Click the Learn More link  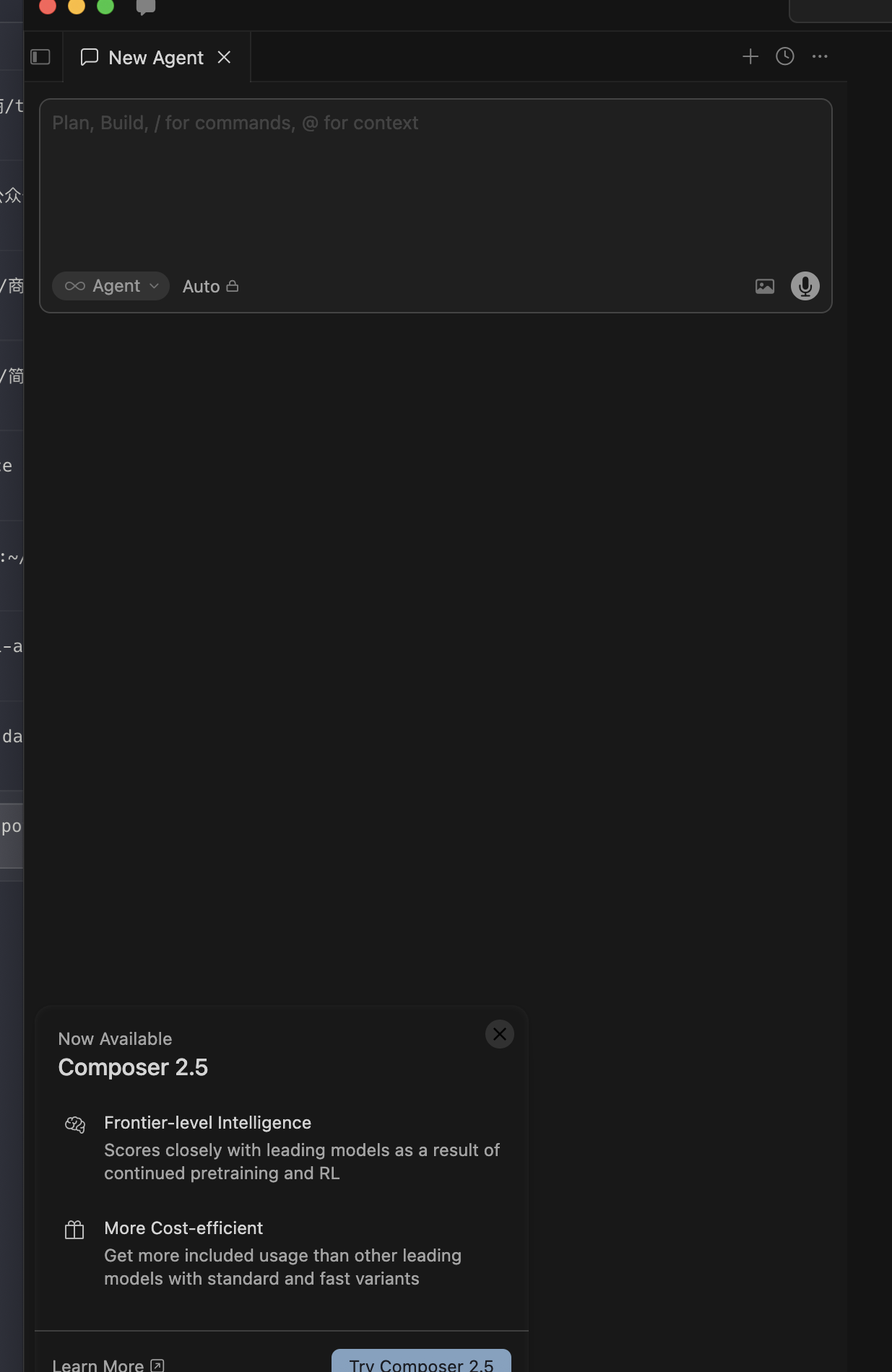[x=108, y=1365]
